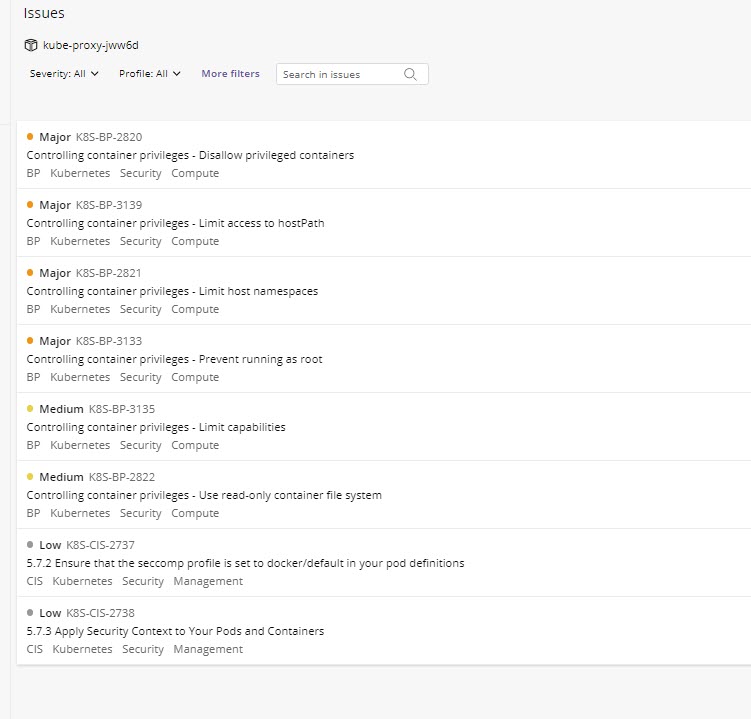Open the Severity: All dropdown
This screenshot has width=751, height=719.
64,74
